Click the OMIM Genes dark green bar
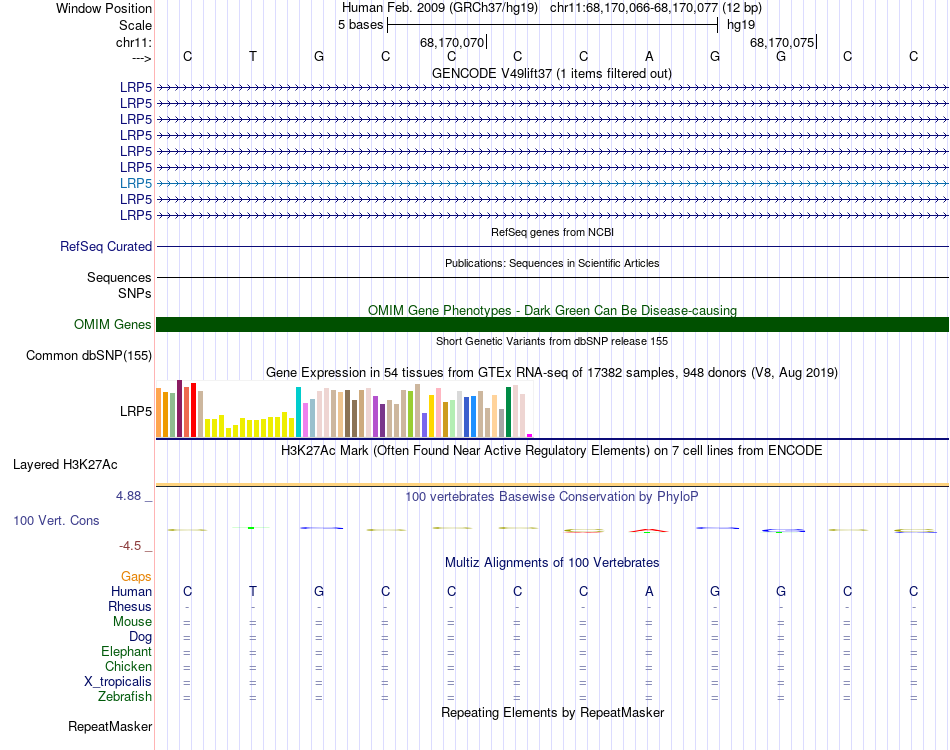950x750 pixels. 552,324
